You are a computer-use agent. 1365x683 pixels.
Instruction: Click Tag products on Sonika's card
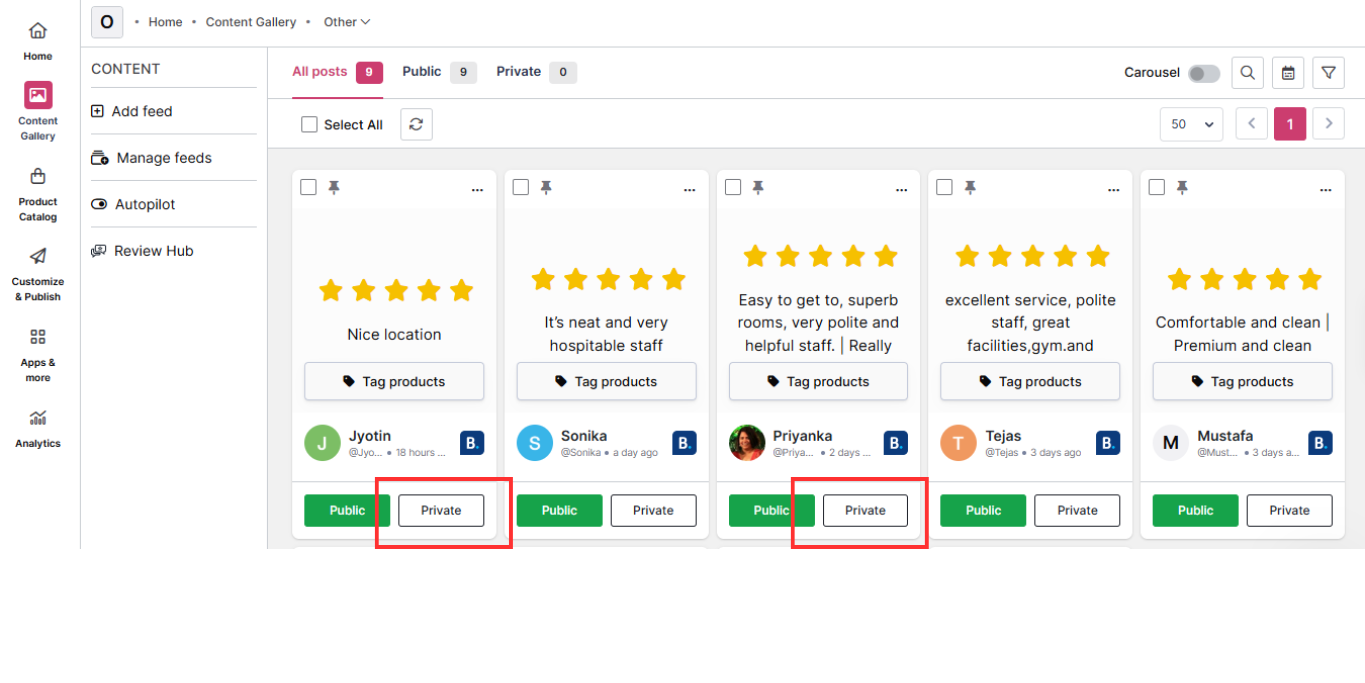point(606,381)
